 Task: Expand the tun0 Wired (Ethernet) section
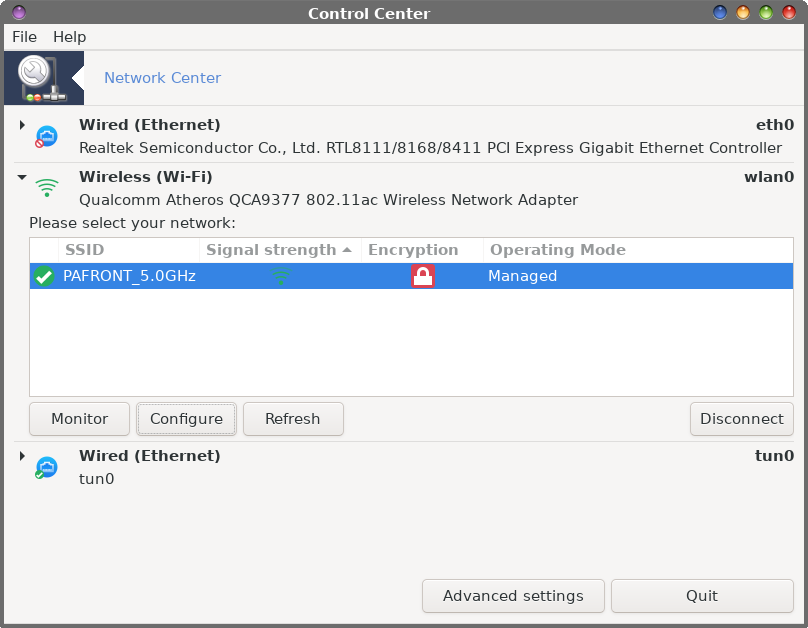22,456
